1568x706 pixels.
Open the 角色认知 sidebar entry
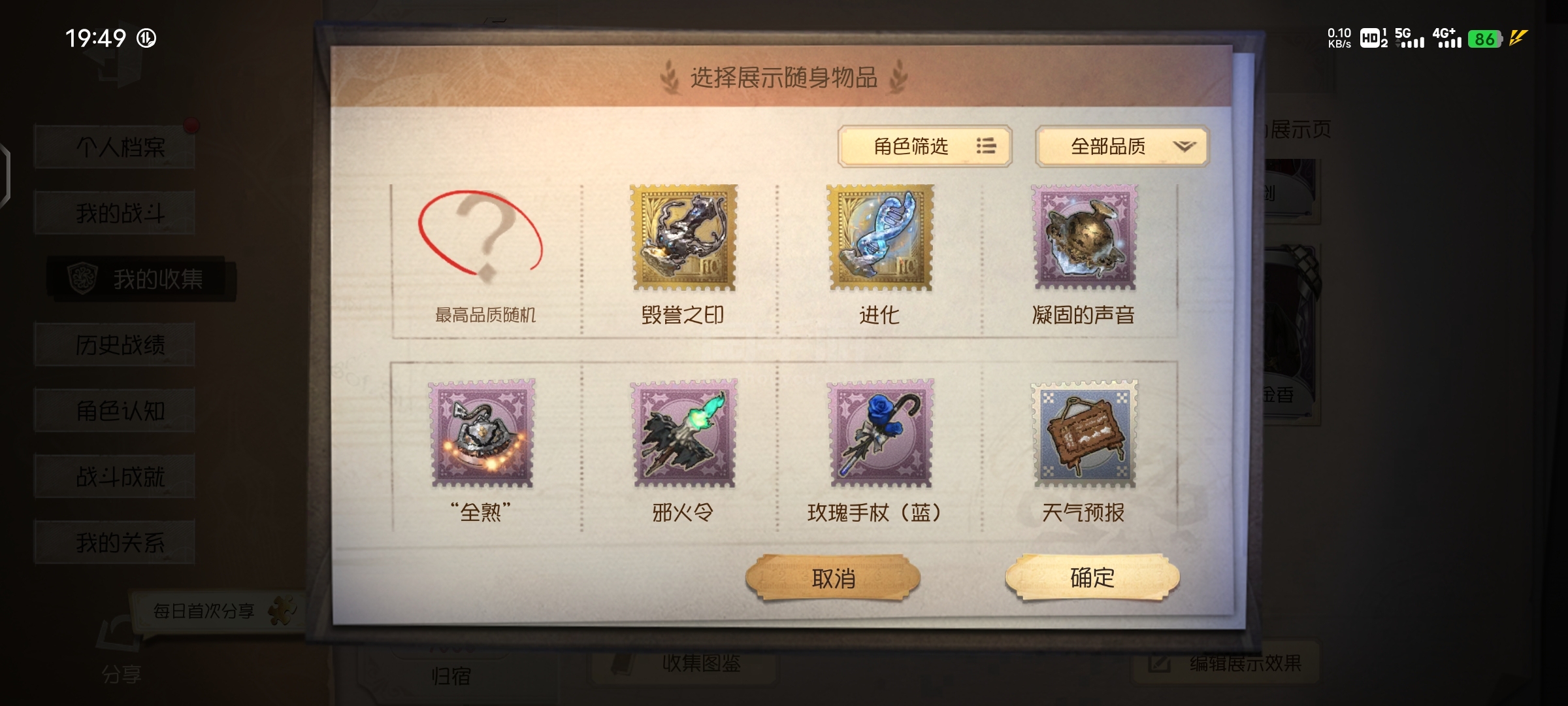point(115,411)
